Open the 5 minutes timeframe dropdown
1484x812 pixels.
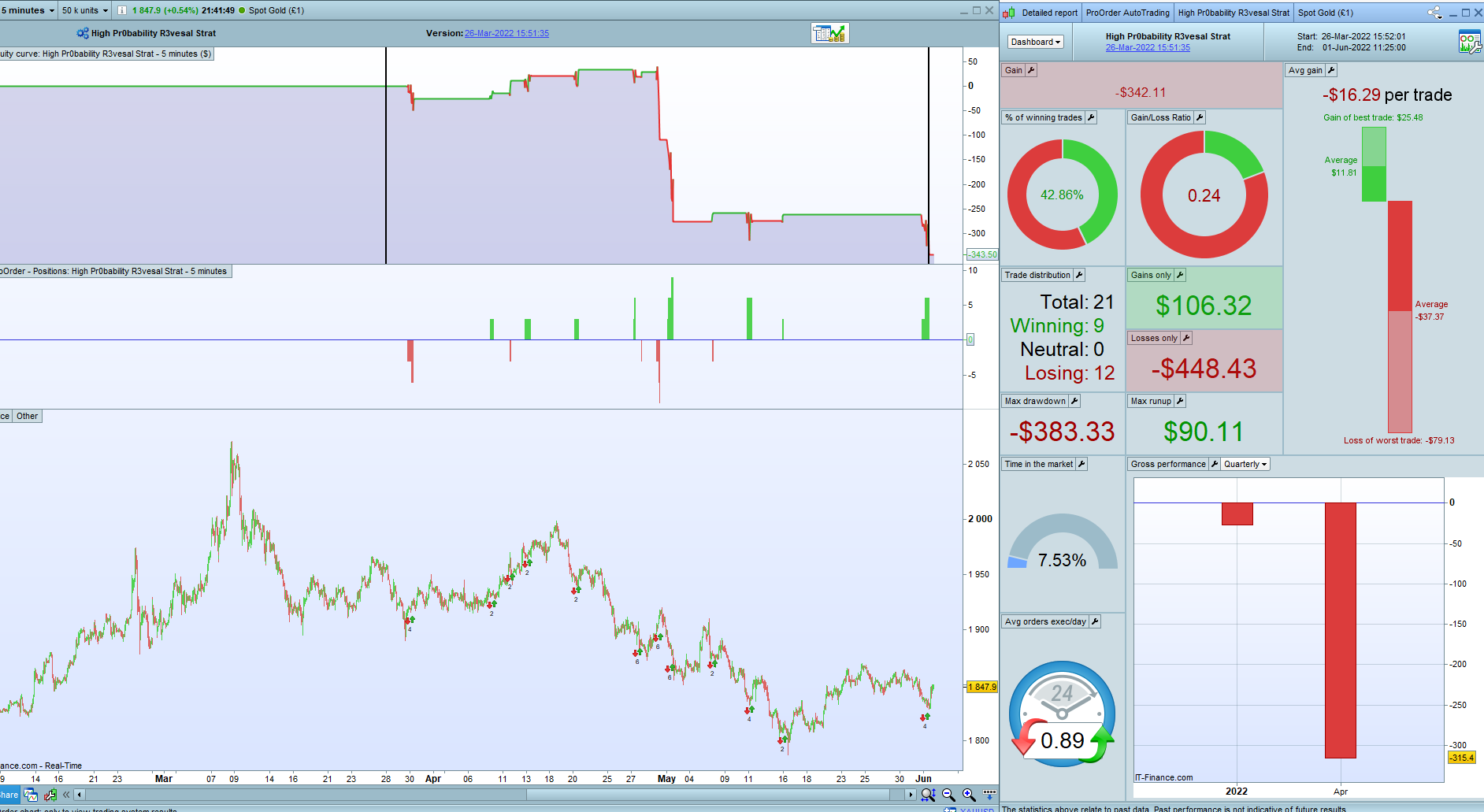coord(28,10)
